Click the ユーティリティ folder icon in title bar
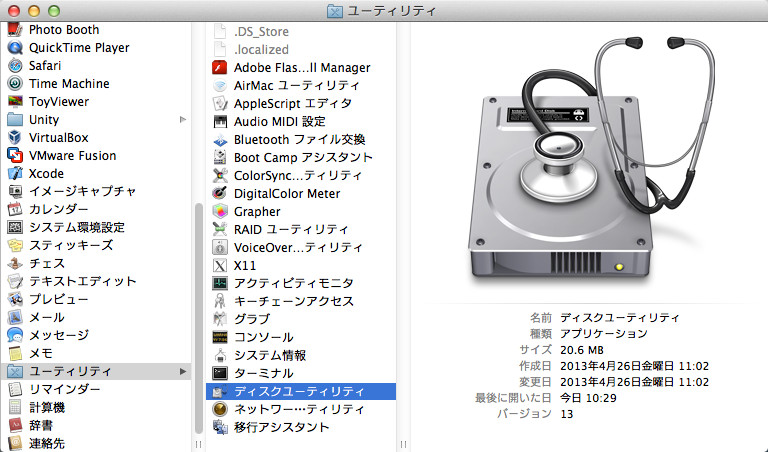This screenshot has width=768, height=452. 335,11
